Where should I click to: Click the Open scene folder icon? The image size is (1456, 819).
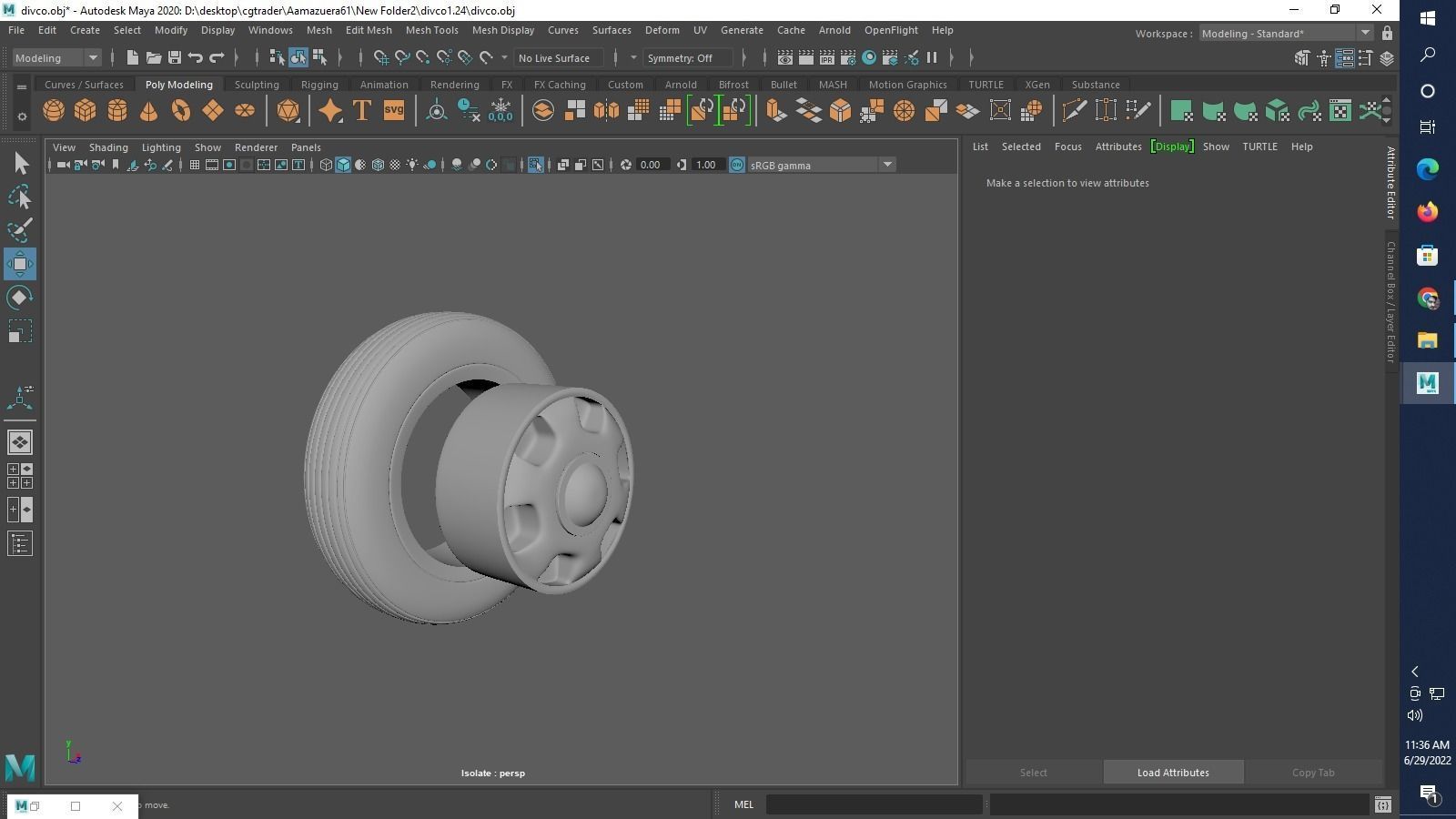click(154, 58)
